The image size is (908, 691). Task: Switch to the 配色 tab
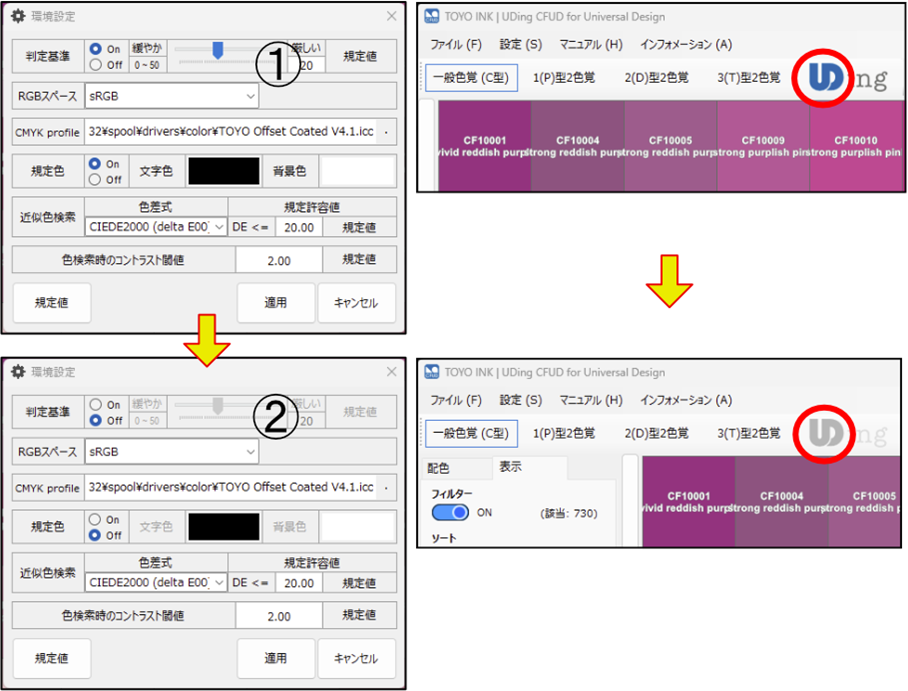point(438,468)
